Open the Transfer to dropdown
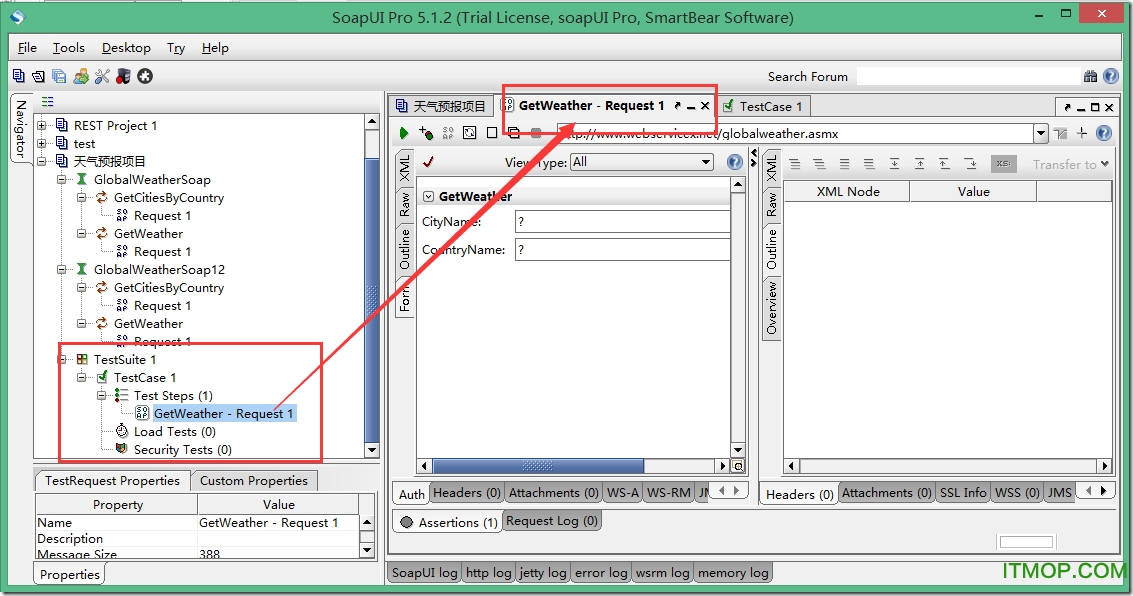 [x=1071, y=165]
